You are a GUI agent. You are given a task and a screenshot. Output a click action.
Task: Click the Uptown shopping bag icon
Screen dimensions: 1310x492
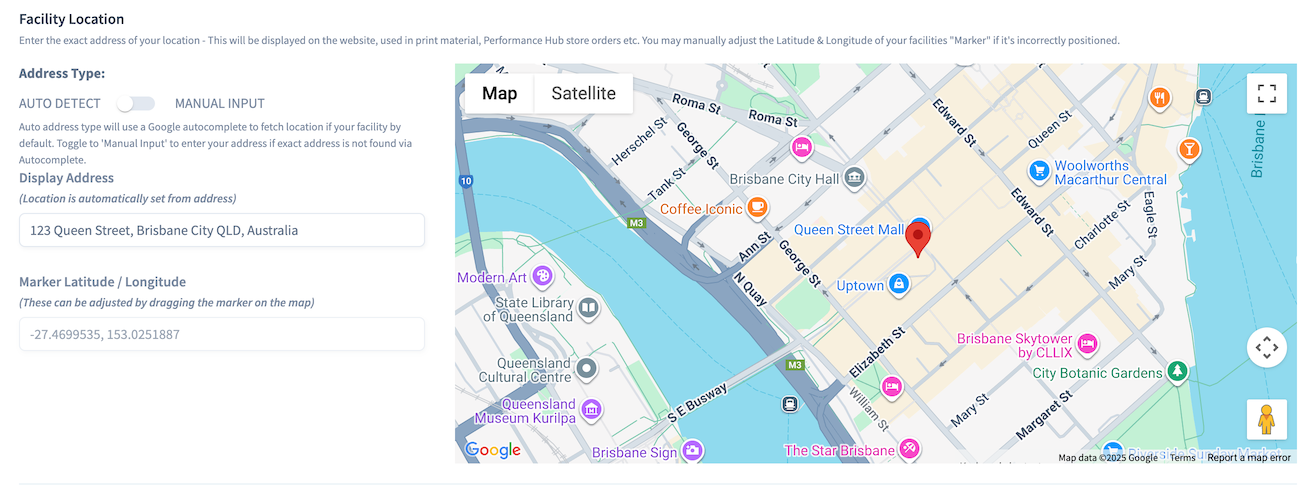pos(899,285)
